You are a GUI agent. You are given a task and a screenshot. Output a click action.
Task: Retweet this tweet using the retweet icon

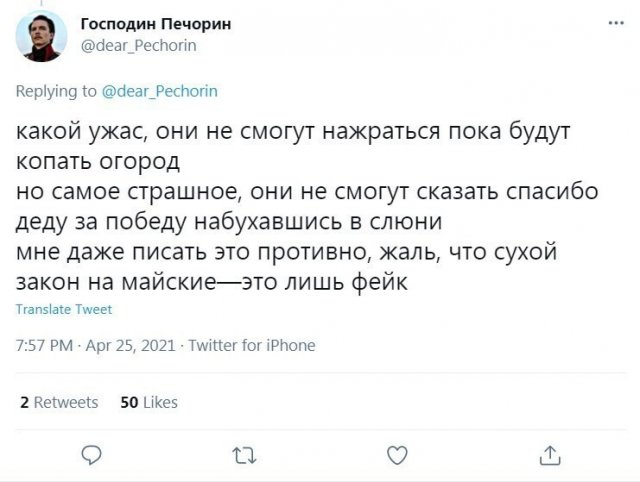244,455
